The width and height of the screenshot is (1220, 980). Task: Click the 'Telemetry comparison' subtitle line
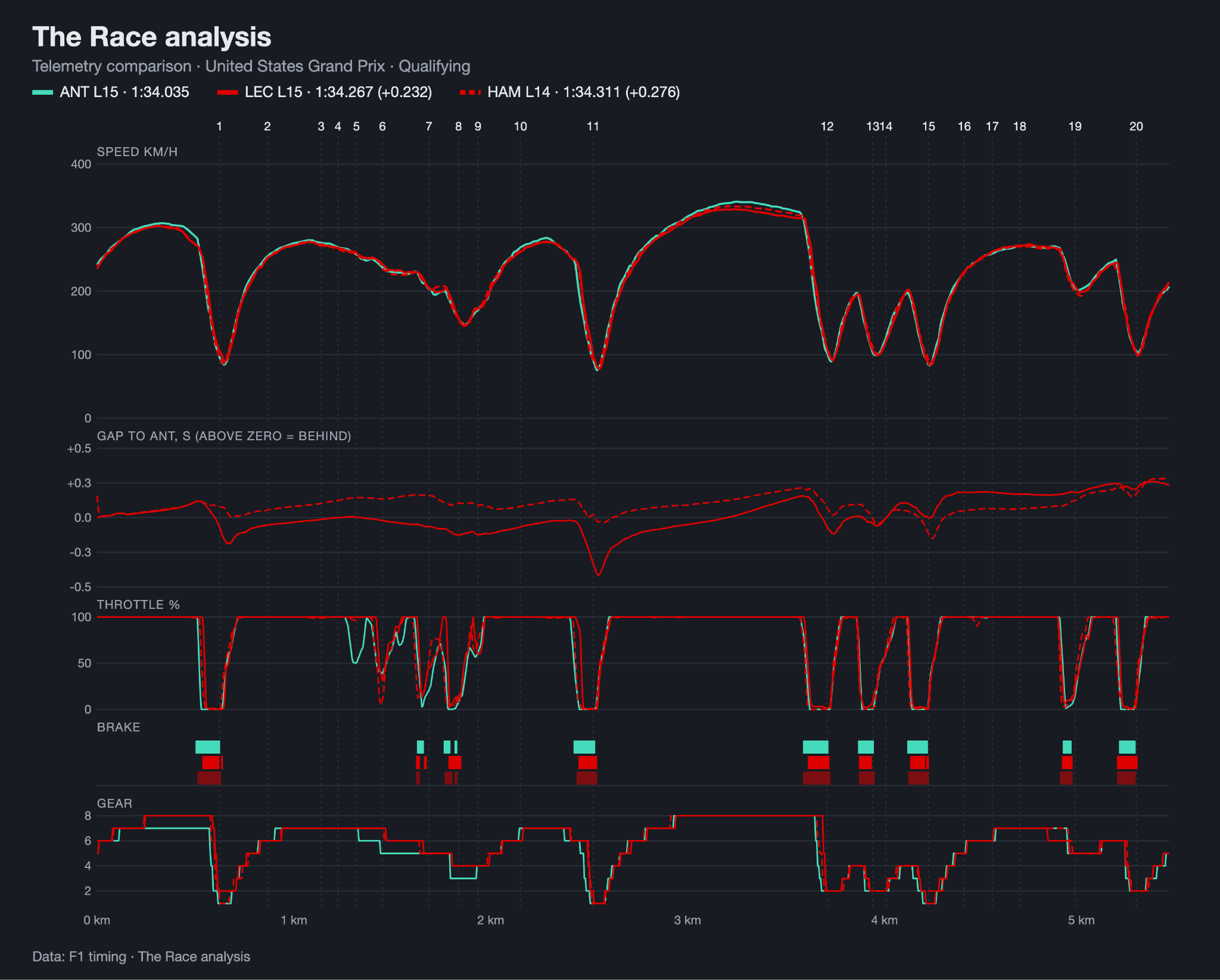click(x=251, y=66)
